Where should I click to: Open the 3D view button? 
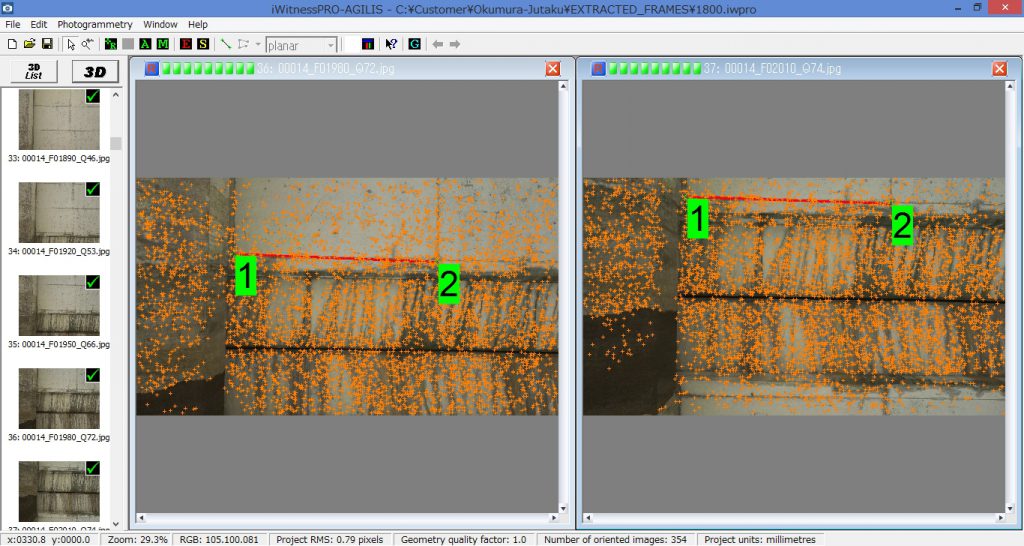point(95,71)
